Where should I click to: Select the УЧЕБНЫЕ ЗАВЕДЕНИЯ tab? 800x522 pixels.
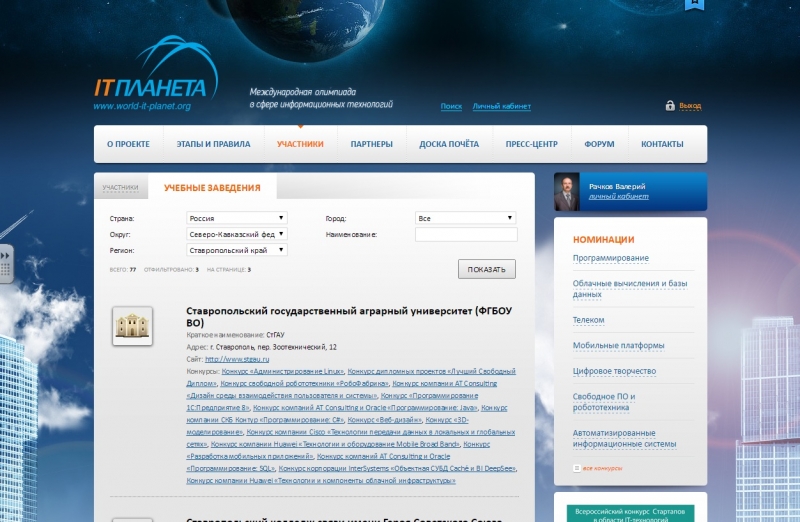click(x=212, y=188)
